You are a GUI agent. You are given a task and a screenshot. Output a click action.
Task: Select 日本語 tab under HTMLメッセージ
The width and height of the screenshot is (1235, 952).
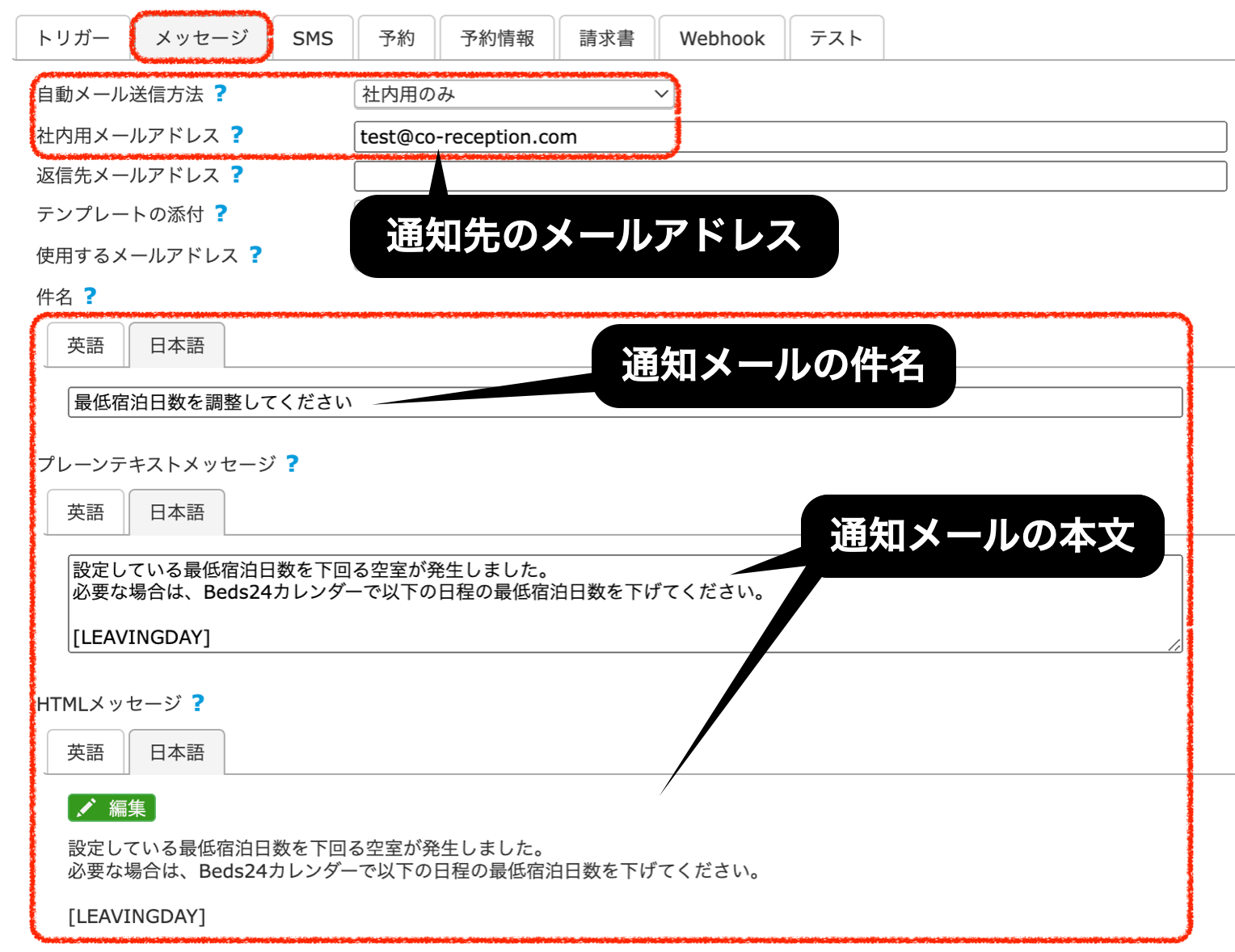(x=177, y=752)
